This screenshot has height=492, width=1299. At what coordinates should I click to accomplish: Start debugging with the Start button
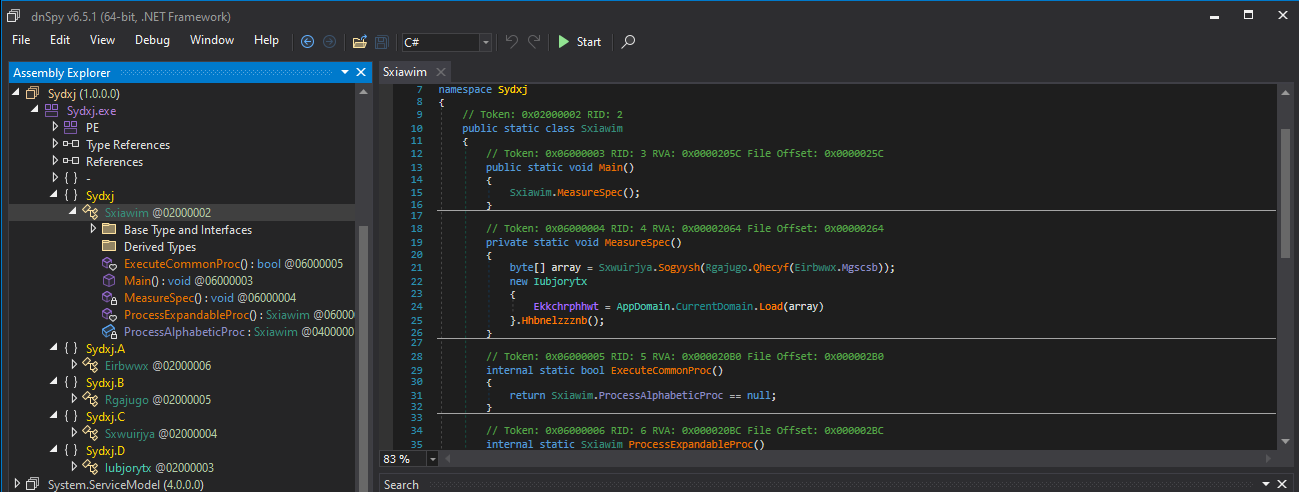click(580, 42)
